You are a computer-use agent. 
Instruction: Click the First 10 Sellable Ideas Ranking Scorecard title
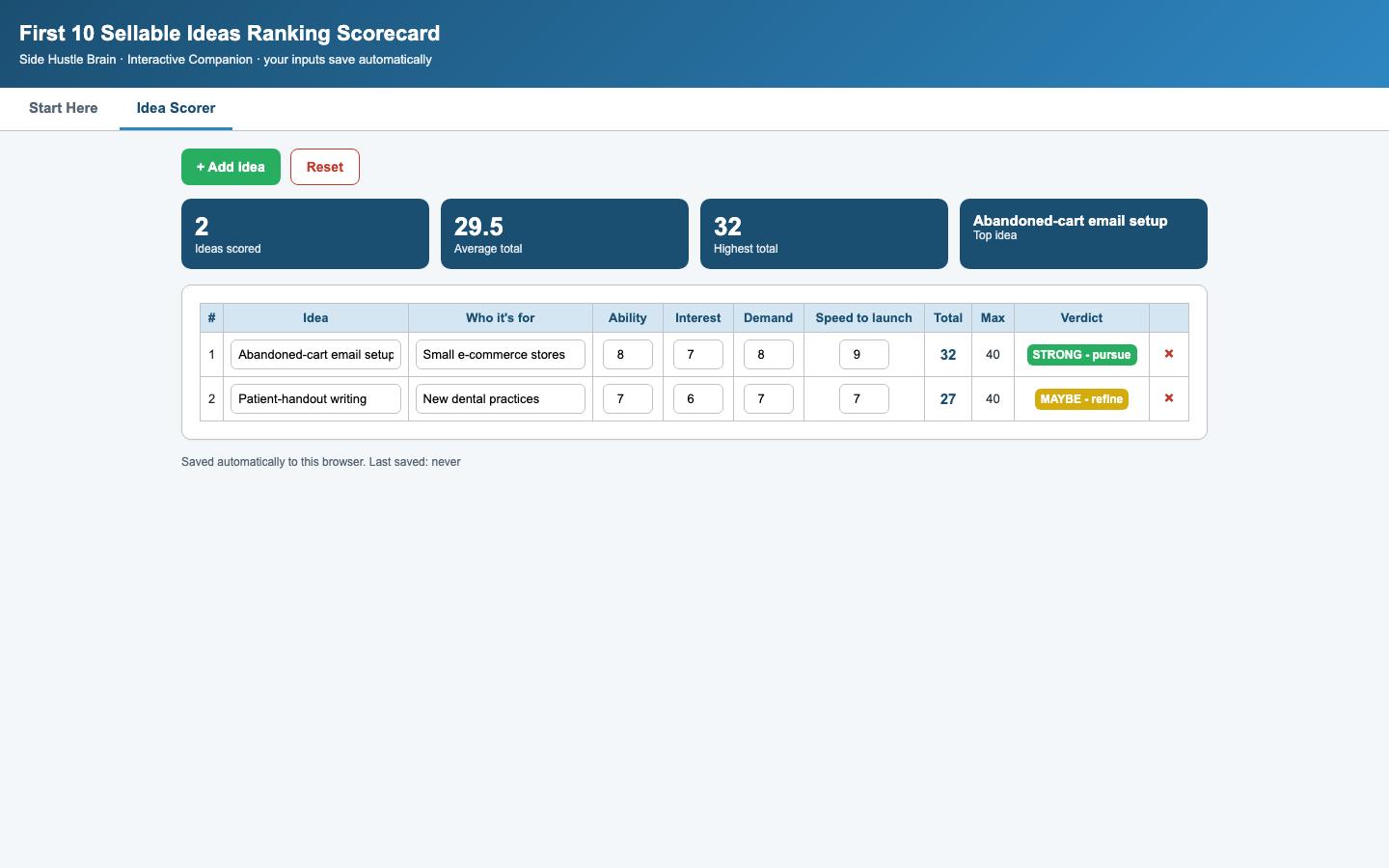pyautogui.click(x=230, y=33)
